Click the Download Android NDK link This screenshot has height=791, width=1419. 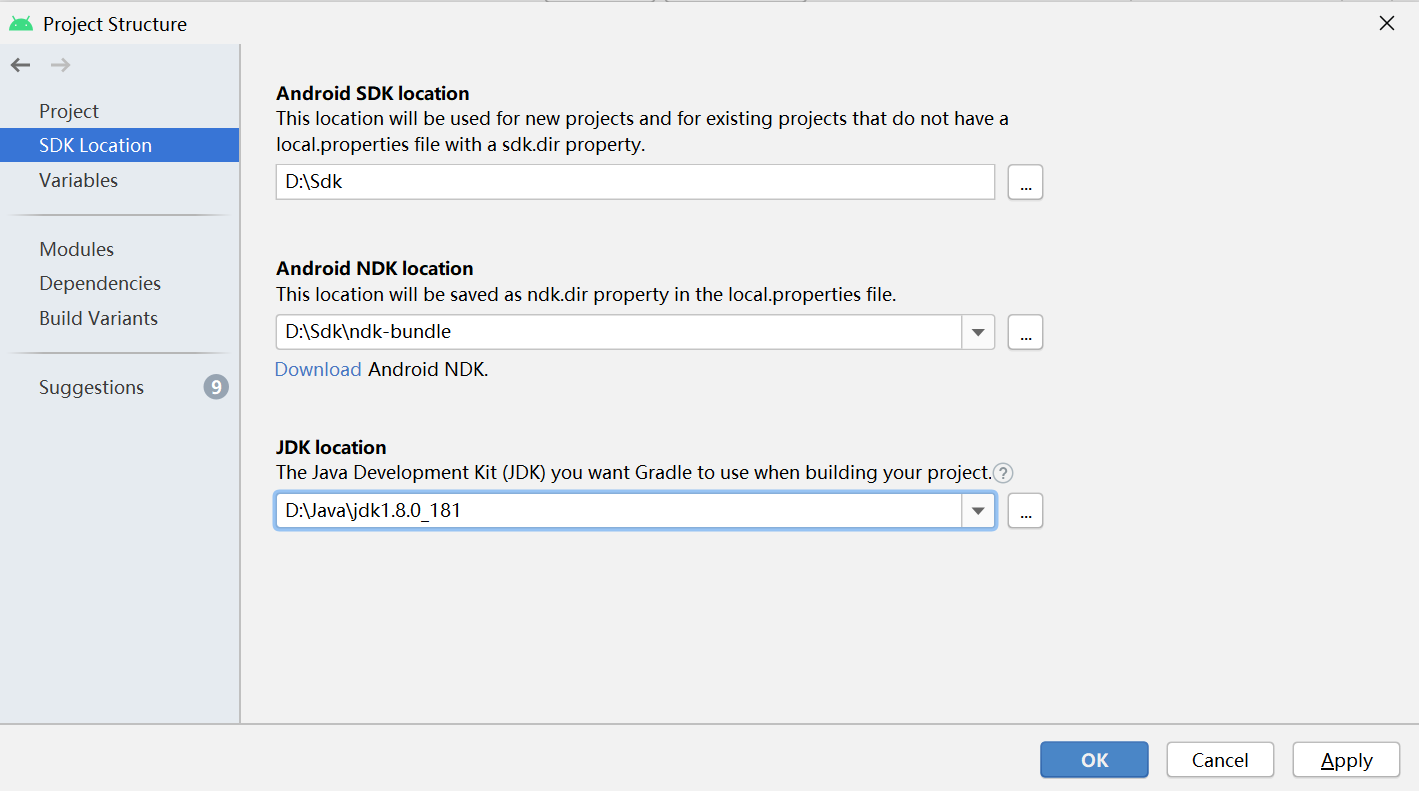318,368
